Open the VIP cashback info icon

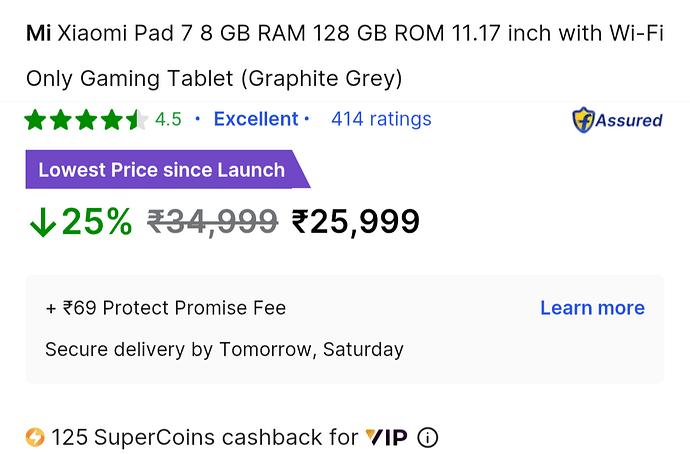427,437
